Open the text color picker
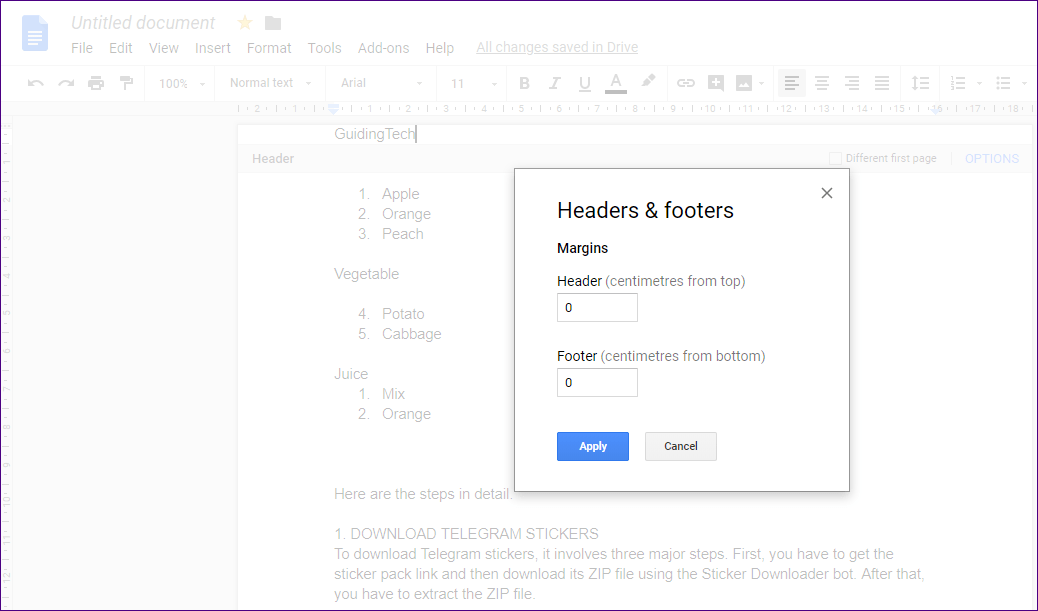 tap(616, 83)
